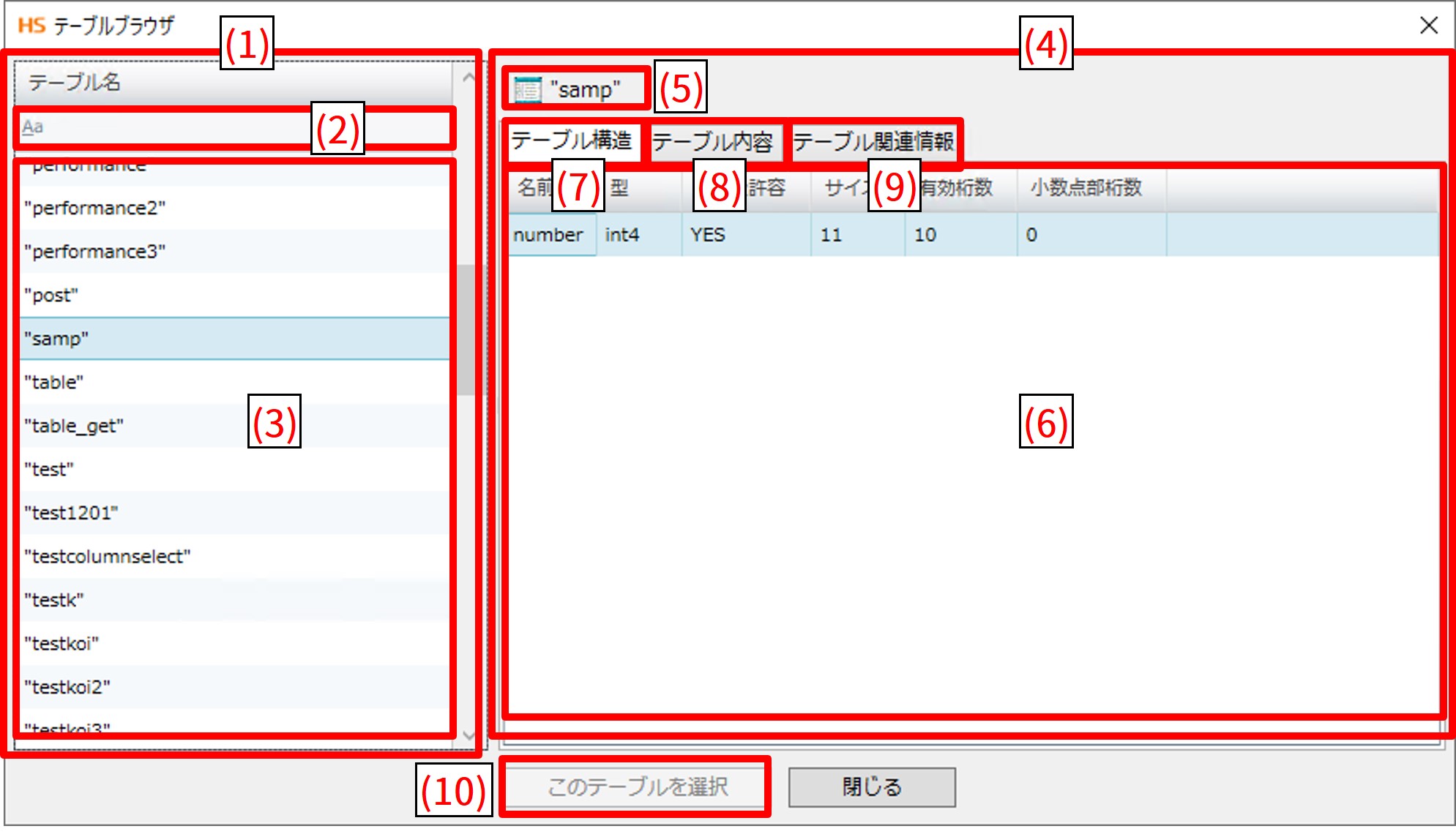The image size is (1456, 837).
Task: Click the scroll down arrow of table list
Action: [x=469, y=735]
